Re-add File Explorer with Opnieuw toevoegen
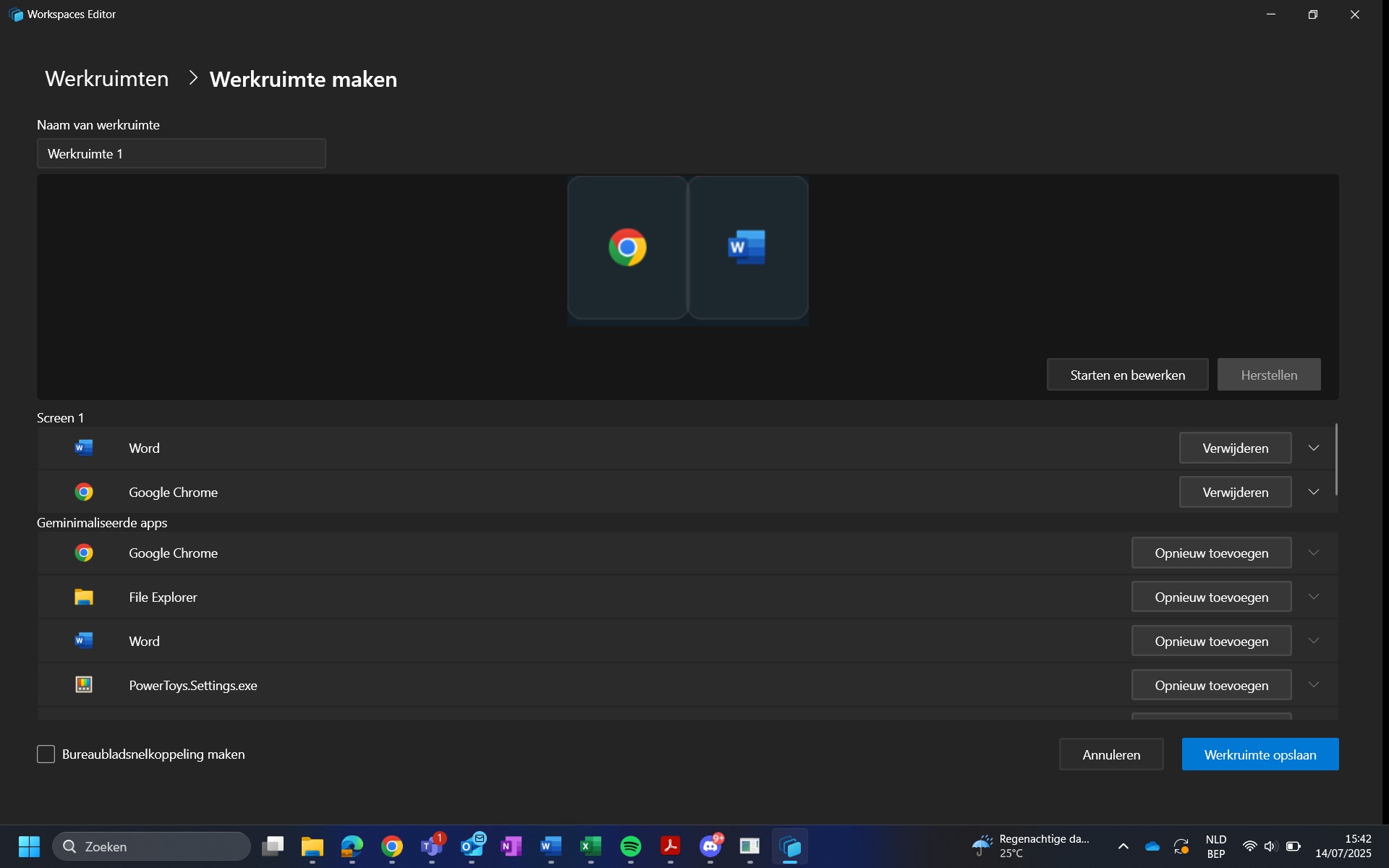Viewport: 1389px width, 868px height. pos(1211,597)
